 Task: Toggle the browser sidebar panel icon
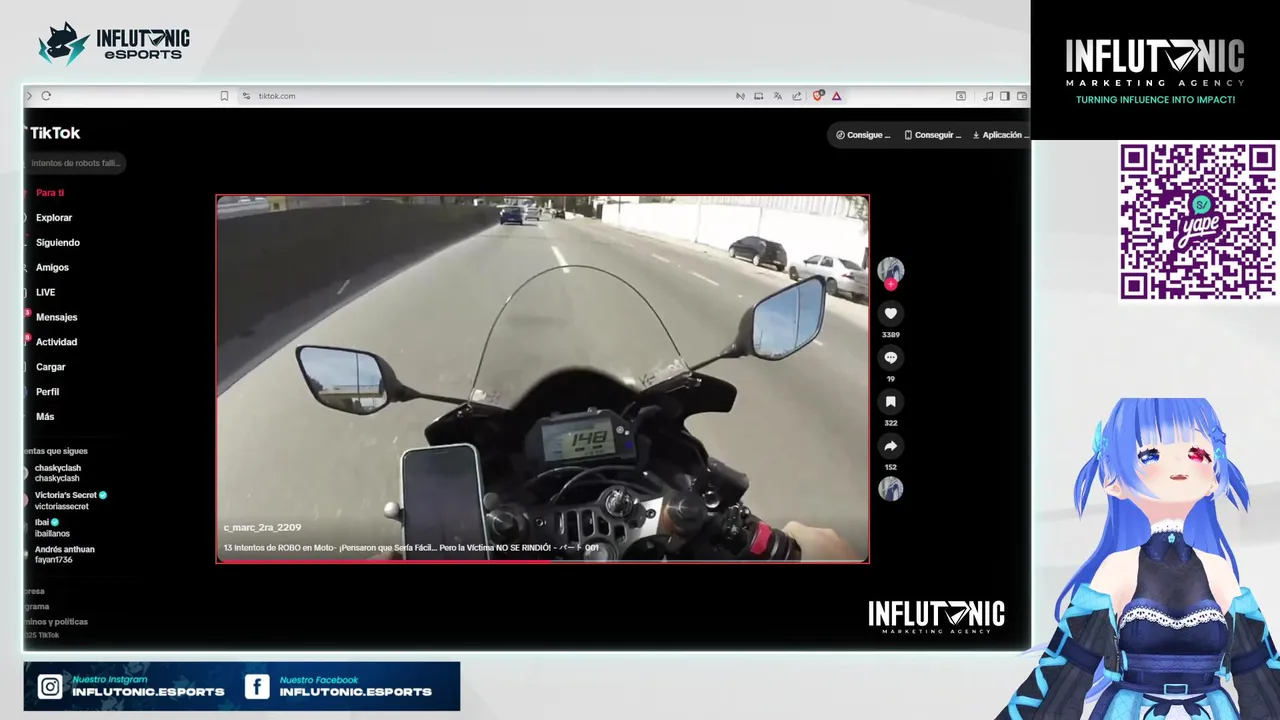(x=1005, y=96)
